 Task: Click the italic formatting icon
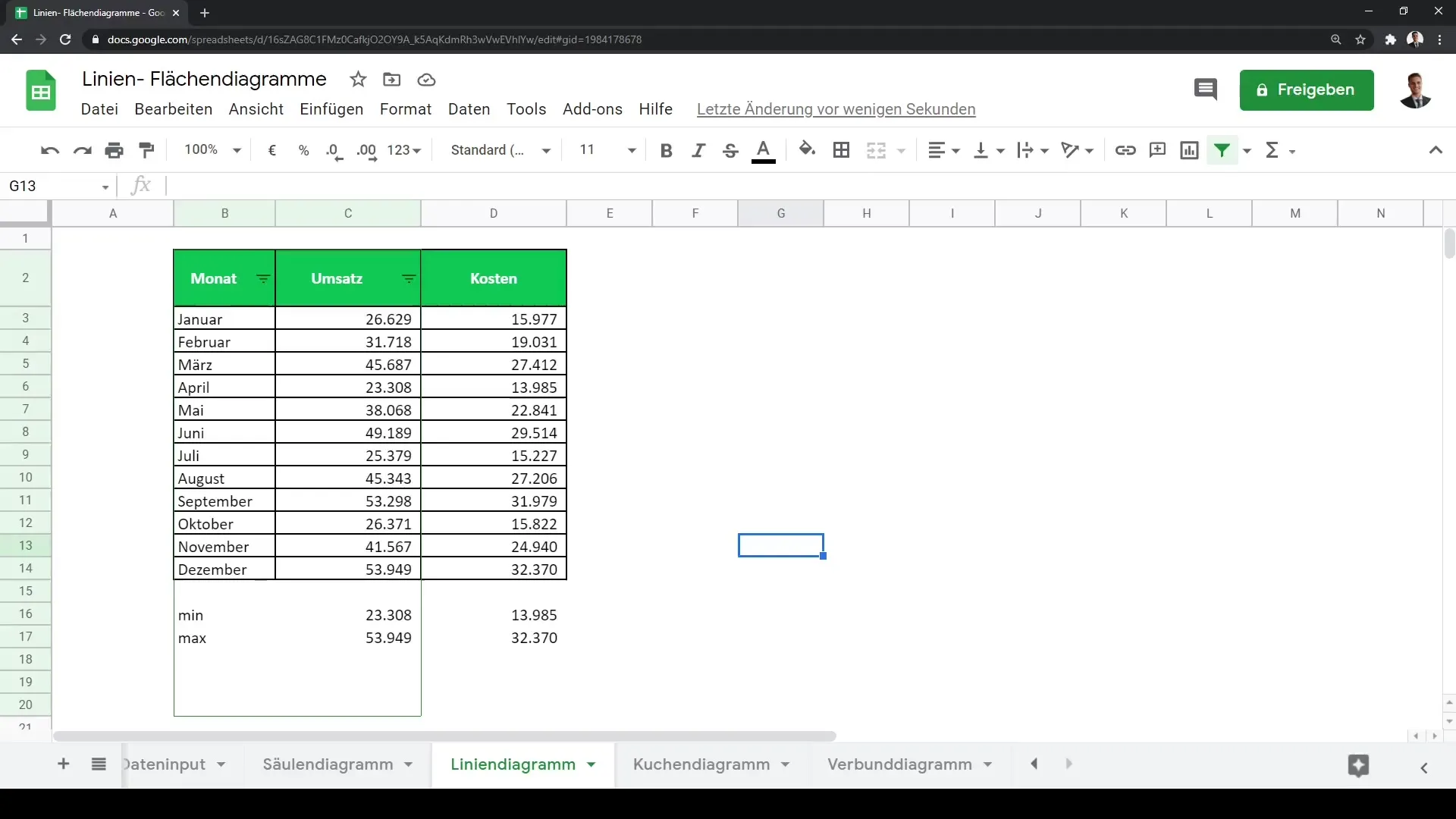(x=699, y=150)
